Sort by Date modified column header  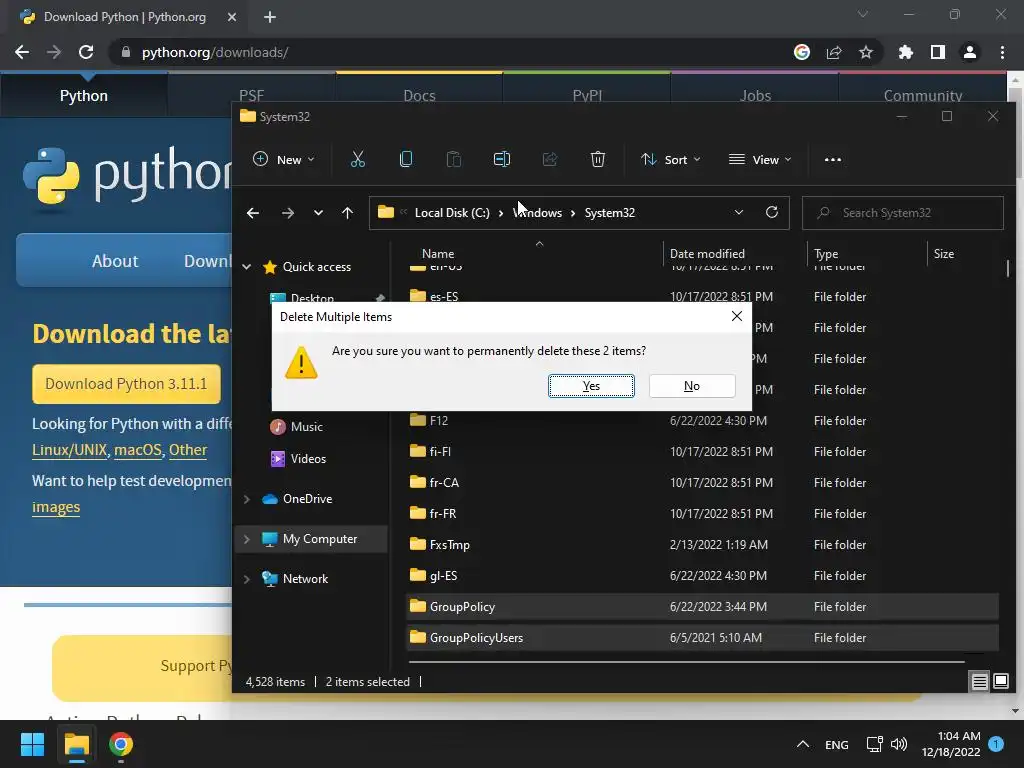707,253
